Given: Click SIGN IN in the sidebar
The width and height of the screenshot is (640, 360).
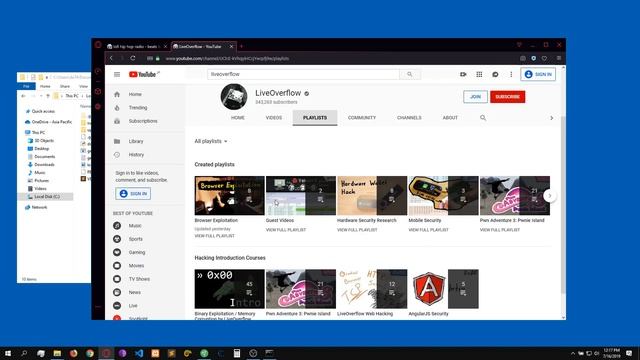Looking at the screenshot, I should click(133, 193).
